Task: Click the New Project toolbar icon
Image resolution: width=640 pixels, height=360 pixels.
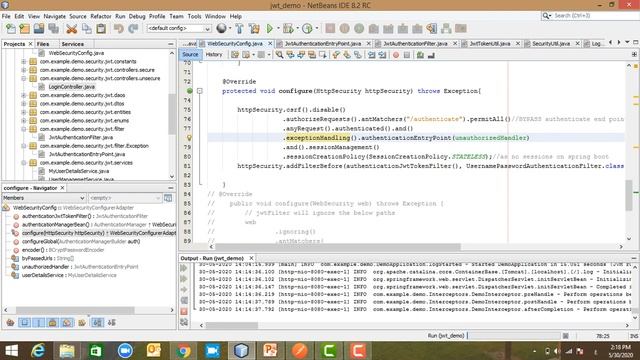Action: 24,29
